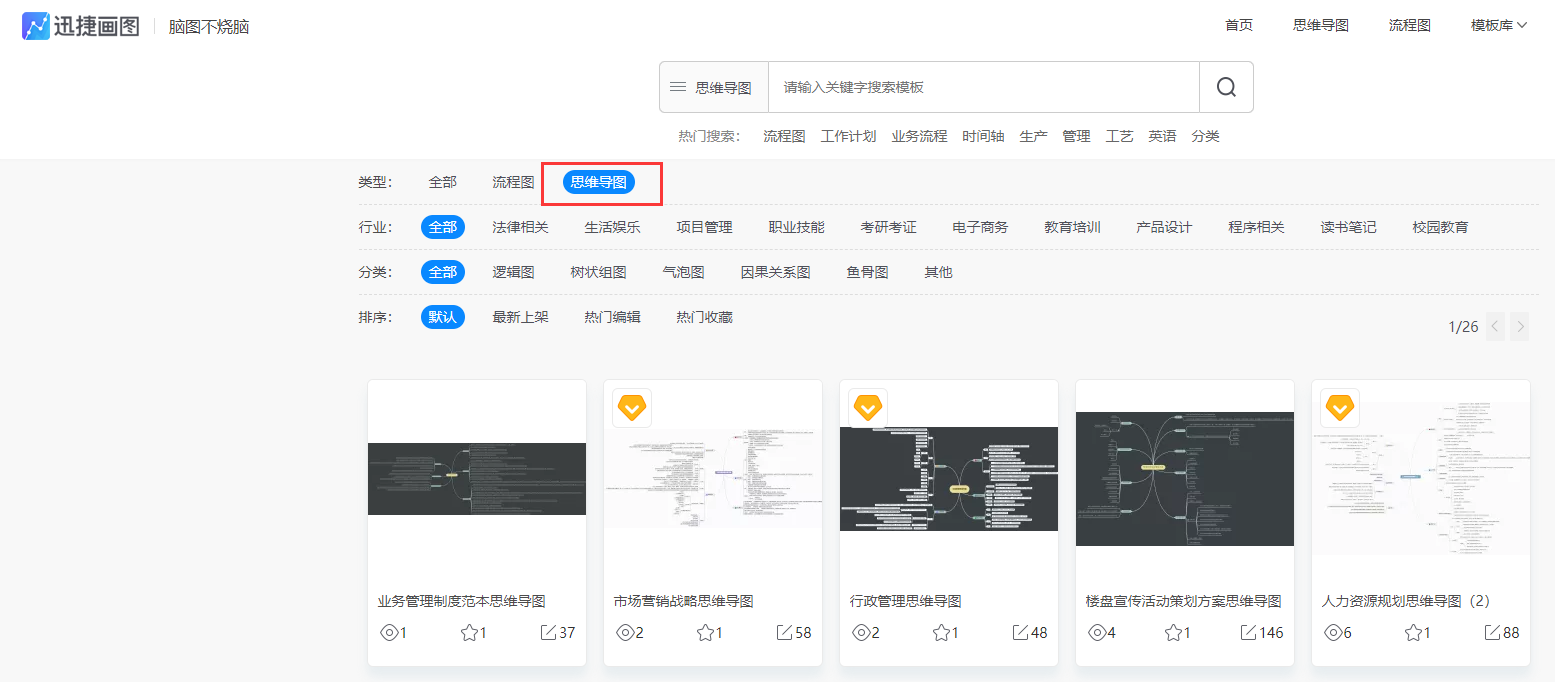Open the 楼盘宣传活动策划方案思维导图 thumbnail
1555x682 pixels.
point(1185,479)
